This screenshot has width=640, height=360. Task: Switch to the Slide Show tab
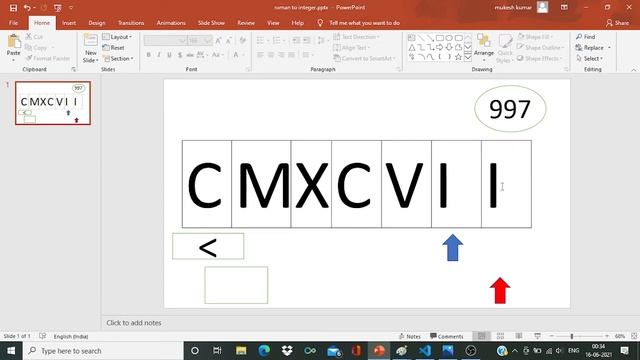click(x=211, y=23)
